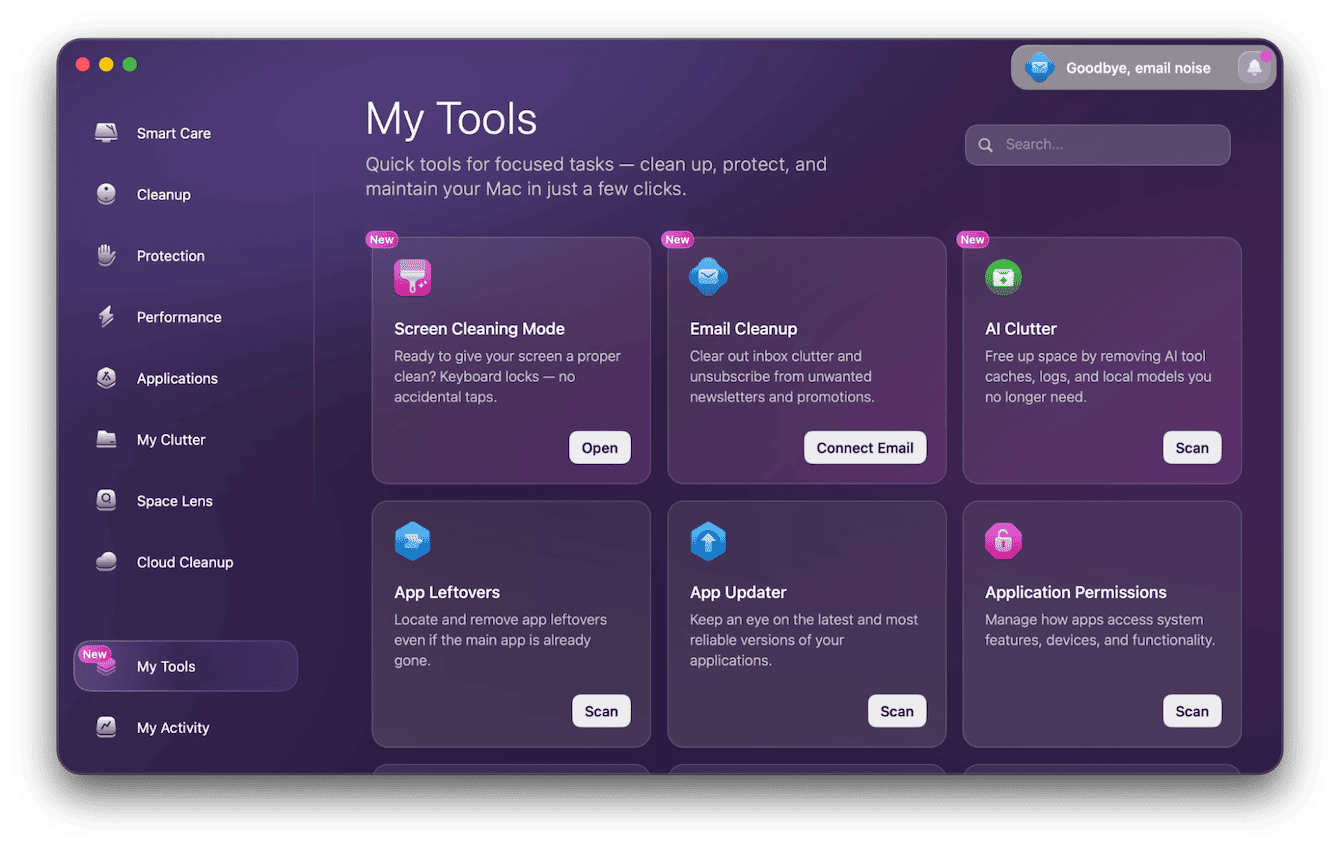Click the My Activity chart icon
This screenshot has height=850, width=1340.
[106, 727]
